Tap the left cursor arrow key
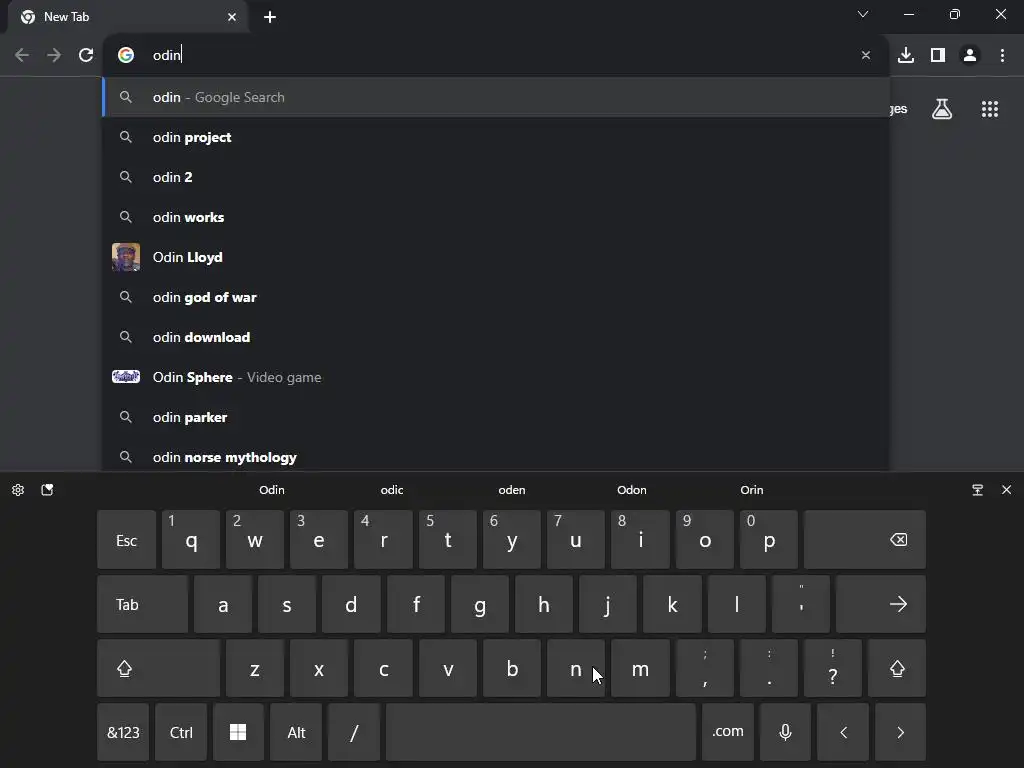This screenshot has width=1024, height=768. pos(843,732)
